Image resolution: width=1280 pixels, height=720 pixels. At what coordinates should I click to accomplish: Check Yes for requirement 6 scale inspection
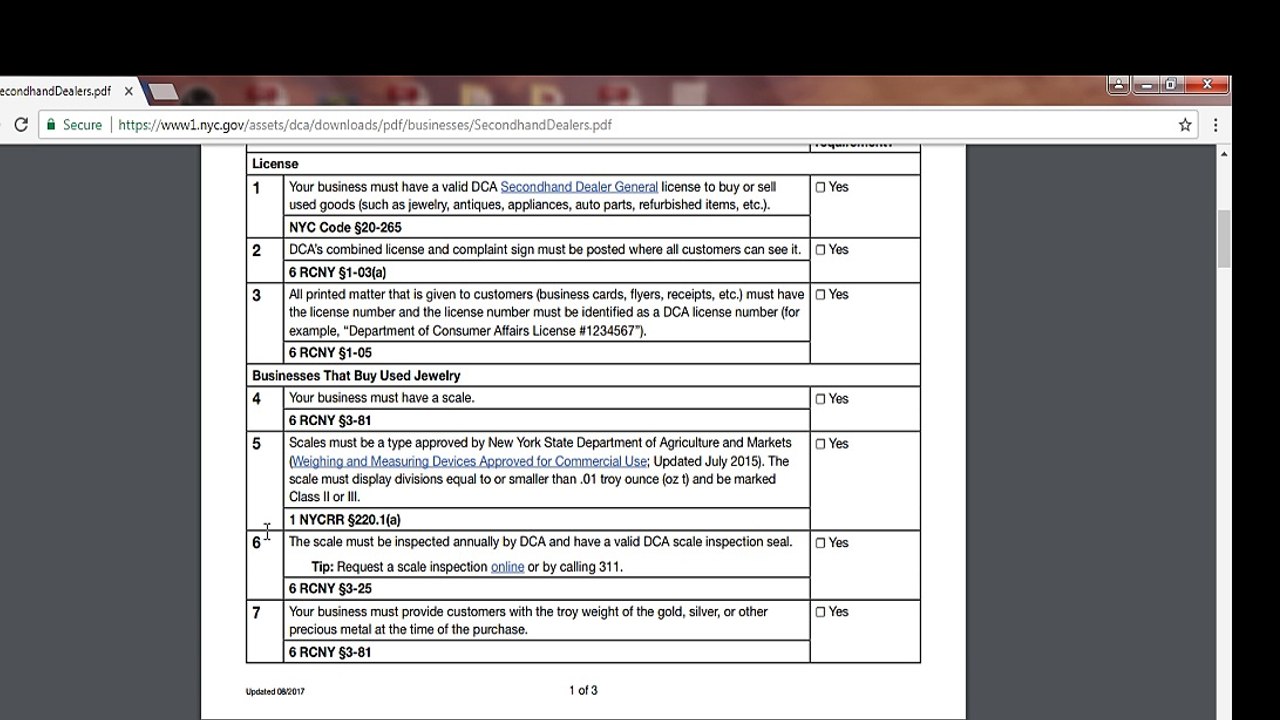[820, 543]
